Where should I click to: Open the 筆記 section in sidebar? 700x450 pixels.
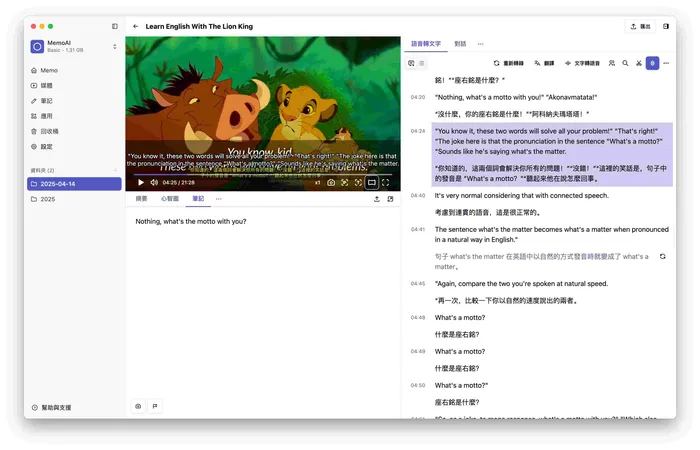(x=74, y=101)
